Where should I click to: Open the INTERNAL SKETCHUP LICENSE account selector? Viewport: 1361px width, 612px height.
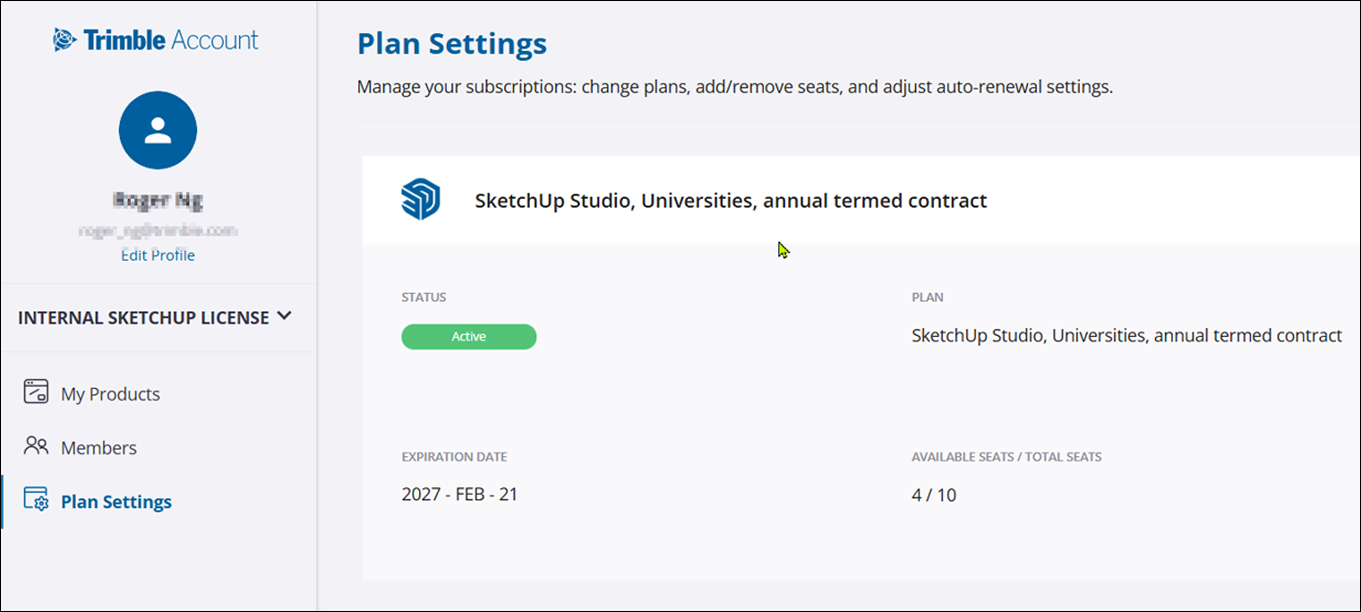(x=144, y=317)
